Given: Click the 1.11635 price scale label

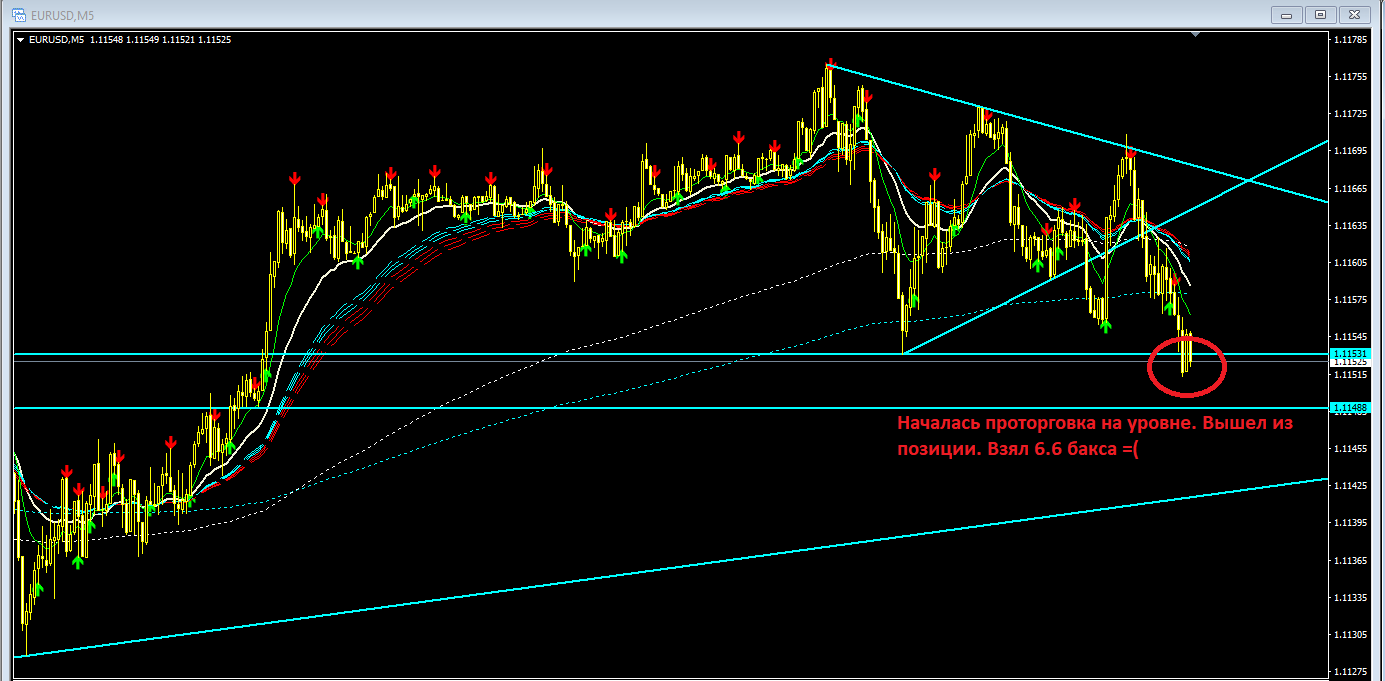Looking at the screenshot, I should coord(1351,225).
